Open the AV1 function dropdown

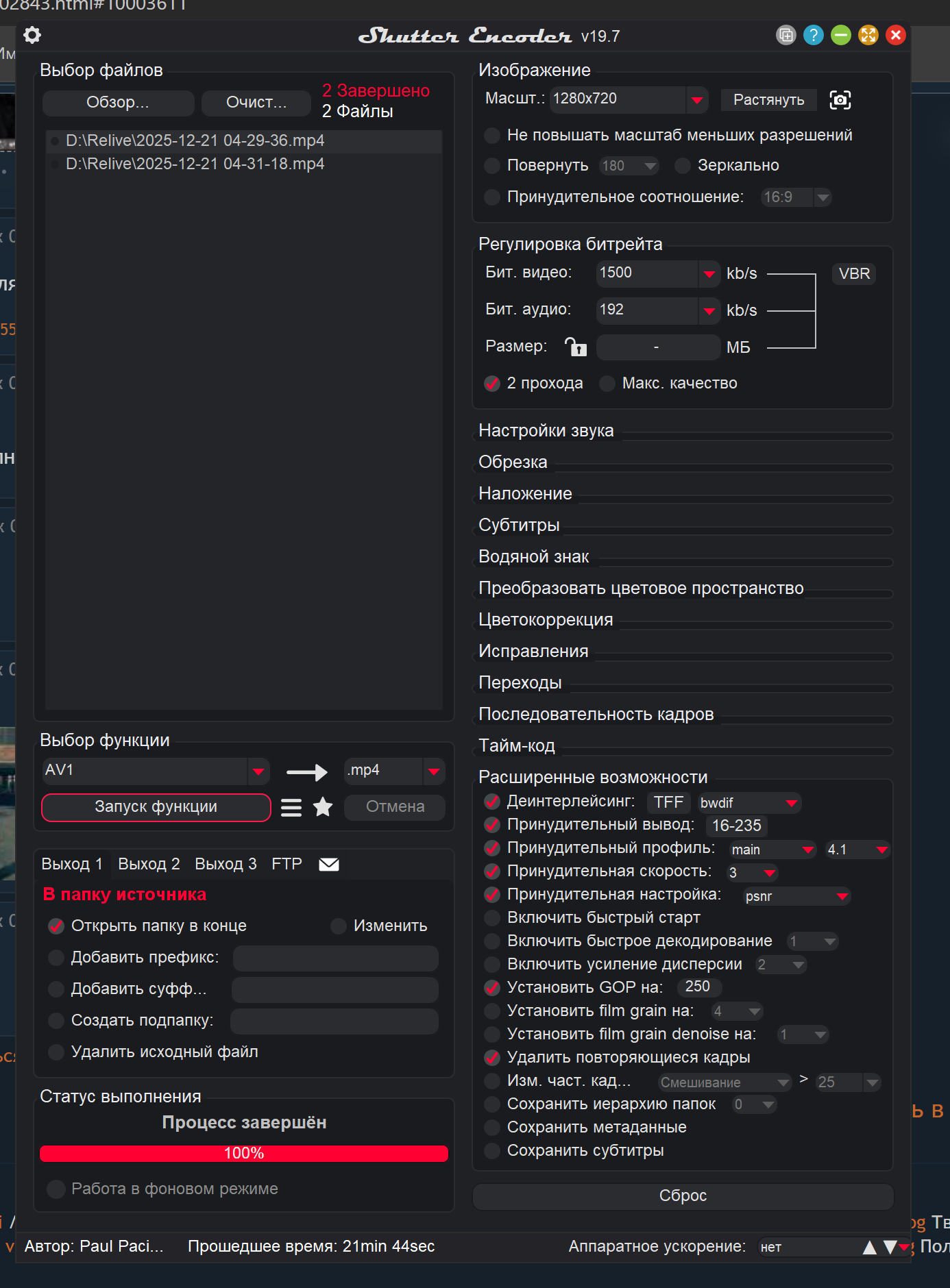258,771
